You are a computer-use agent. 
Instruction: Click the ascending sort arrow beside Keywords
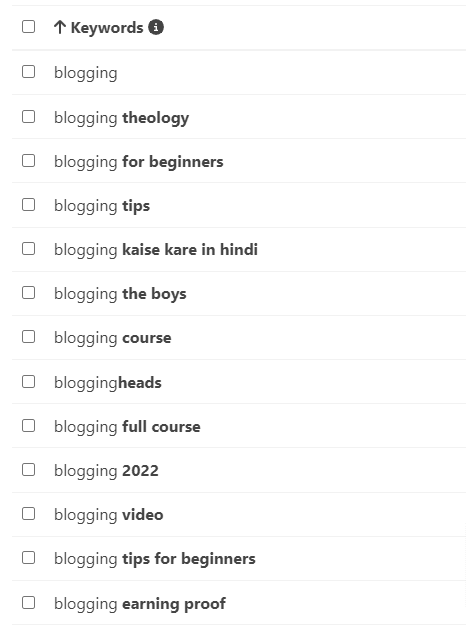[x=60, y=27]
